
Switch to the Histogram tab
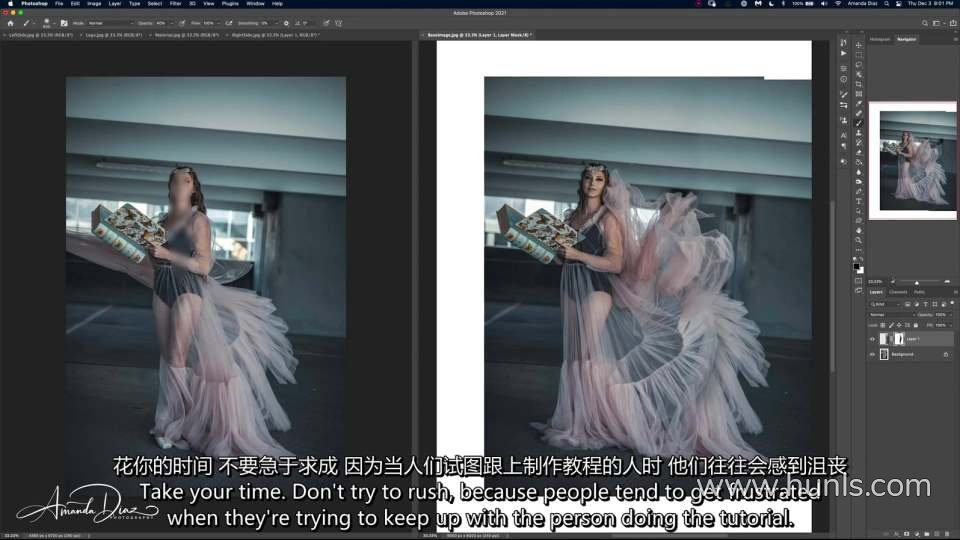(880, 39)
